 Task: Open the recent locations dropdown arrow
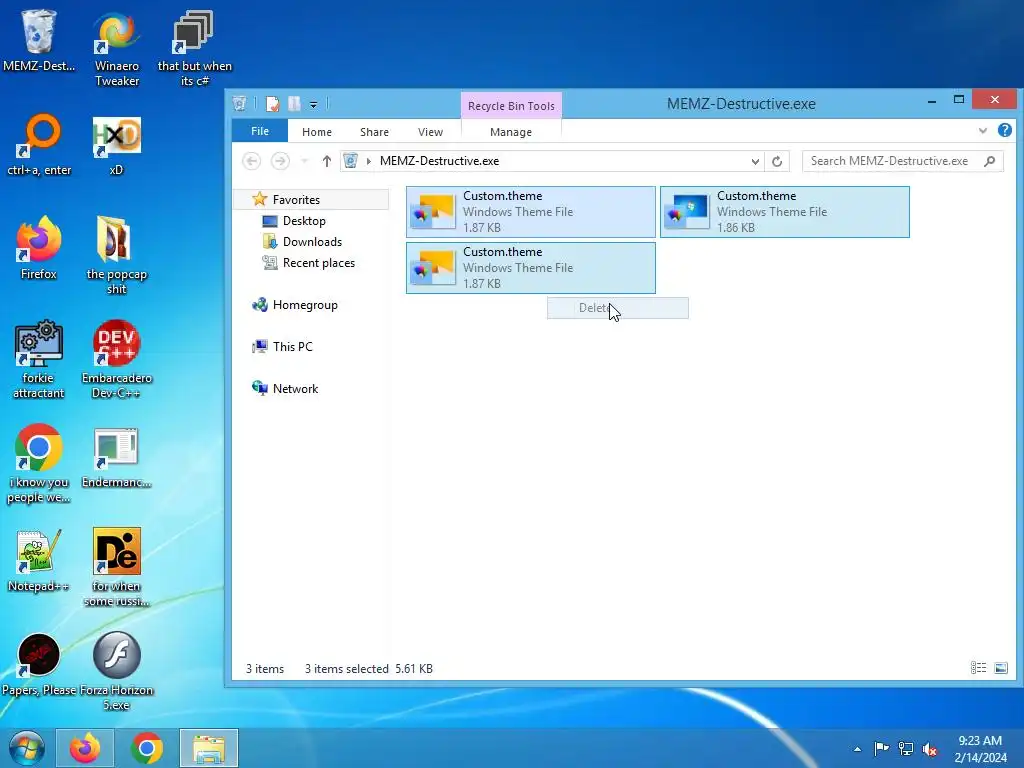point(304,161)
